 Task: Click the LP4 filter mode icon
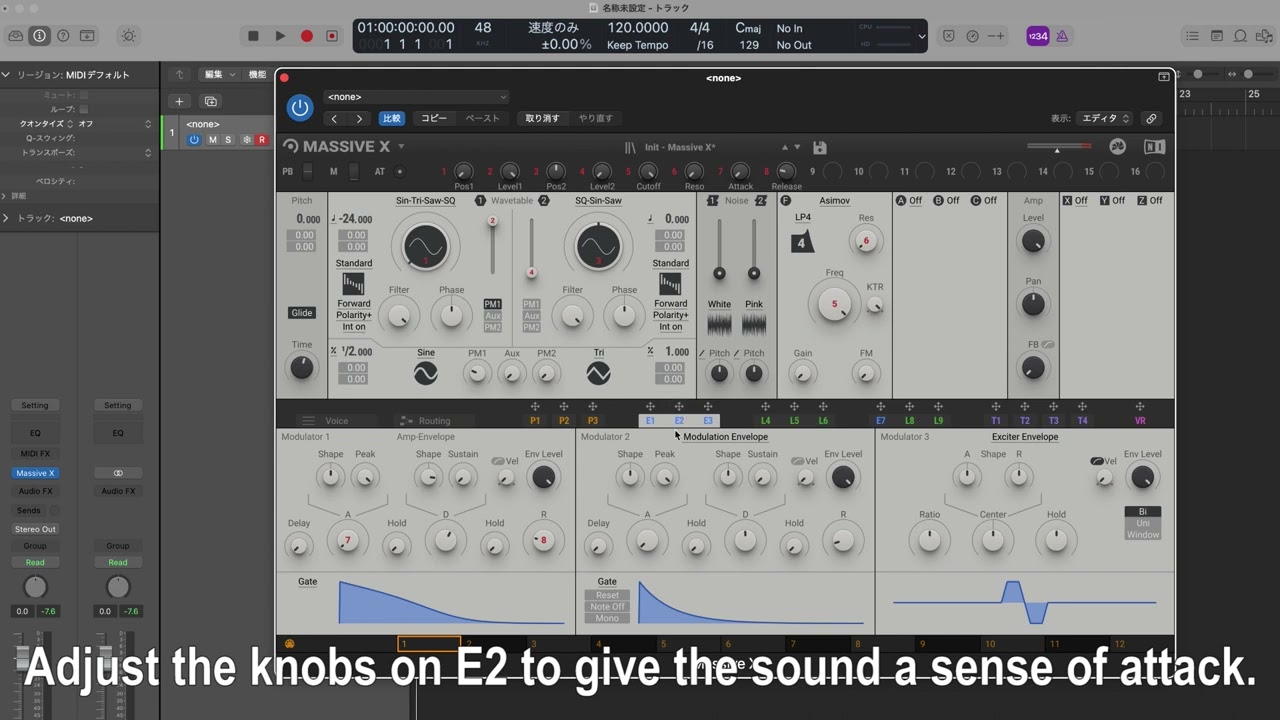[x=803, y=241]
